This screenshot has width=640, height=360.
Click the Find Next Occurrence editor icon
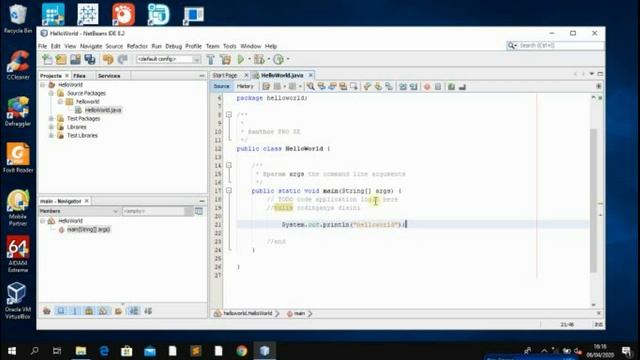click(x=332, y=87)
